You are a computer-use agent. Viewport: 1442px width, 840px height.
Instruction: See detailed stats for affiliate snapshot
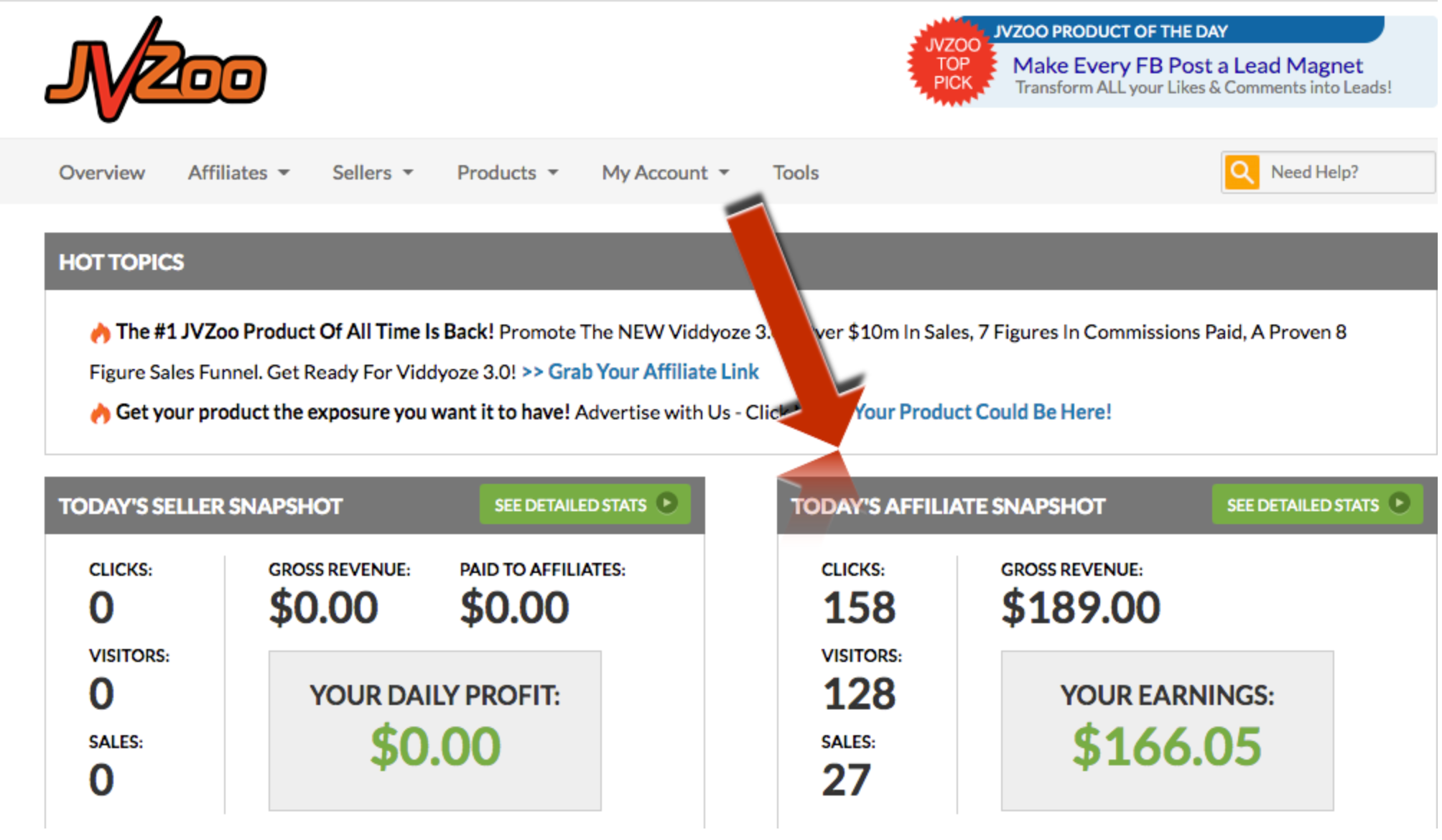tap(1318, 504)
